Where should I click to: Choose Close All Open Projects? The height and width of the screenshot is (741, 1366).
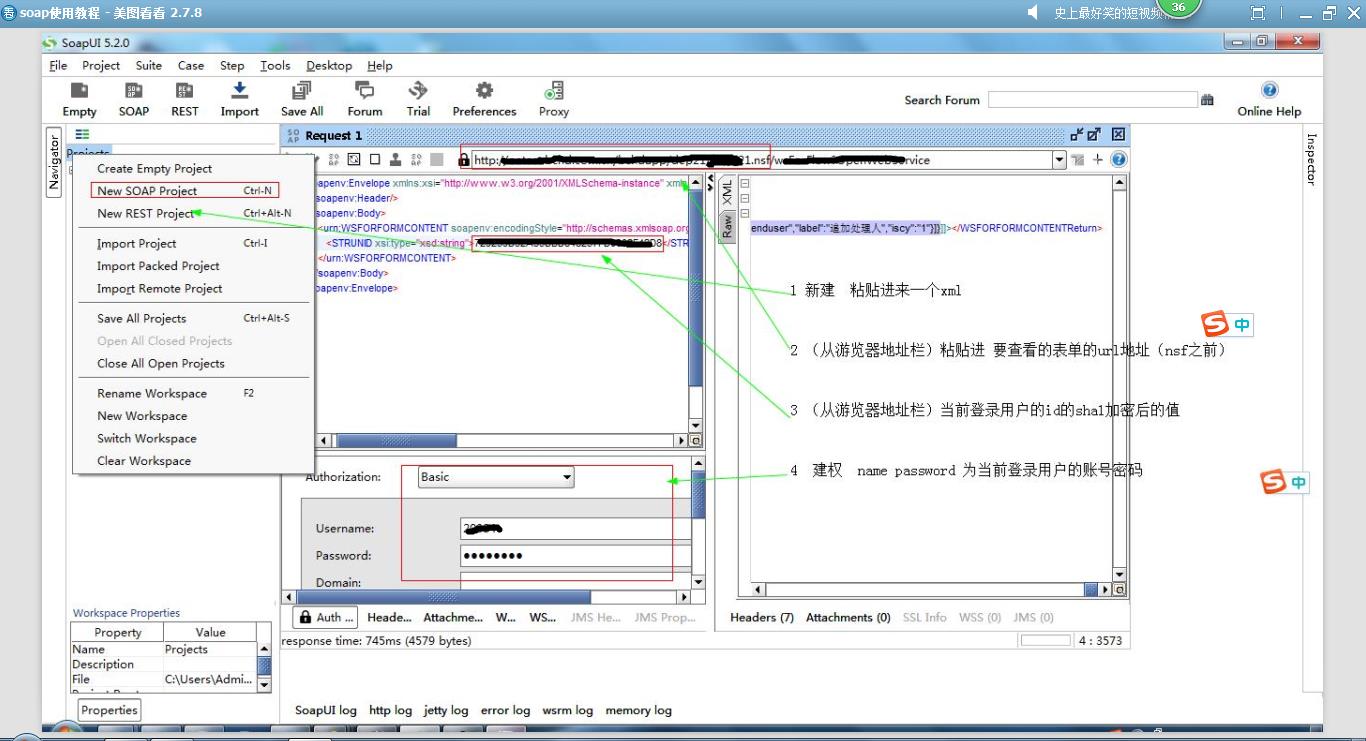click(x=193, y=363)
